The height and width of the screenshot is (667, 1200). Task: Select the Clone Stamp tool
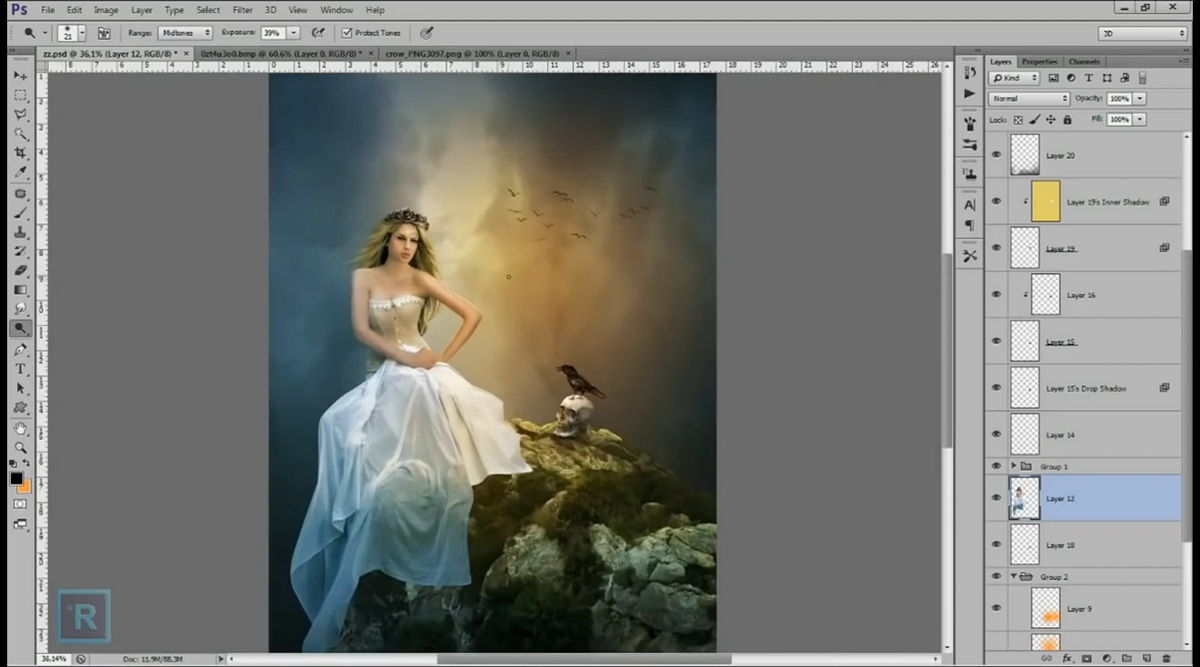tap(20, 231)
